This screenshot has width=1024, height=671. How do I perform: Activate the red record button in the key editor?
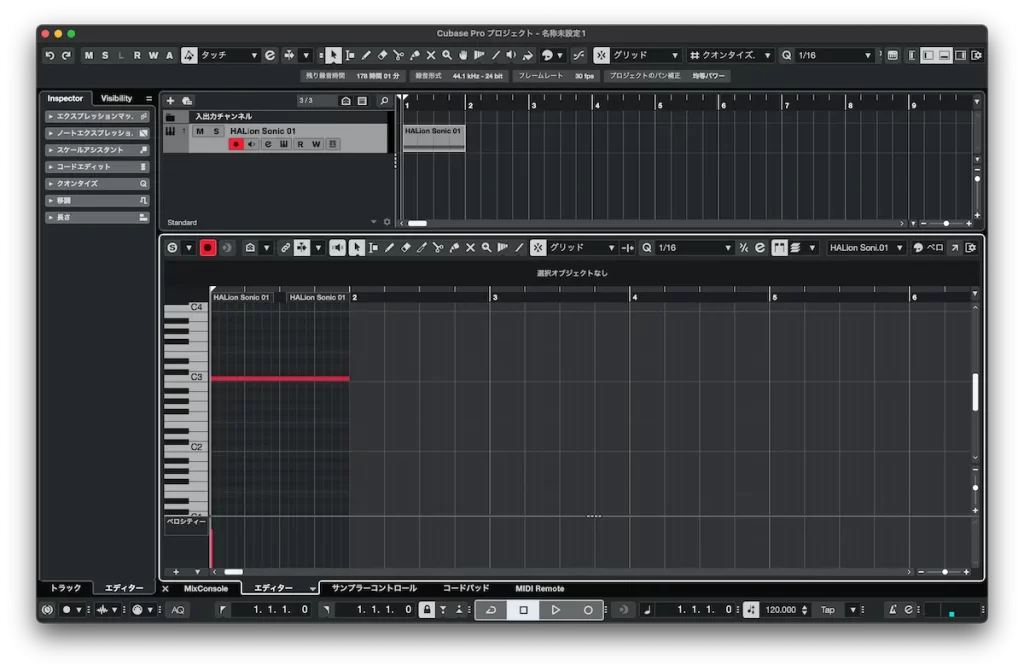pyautogui.click(x=208, y=247)
